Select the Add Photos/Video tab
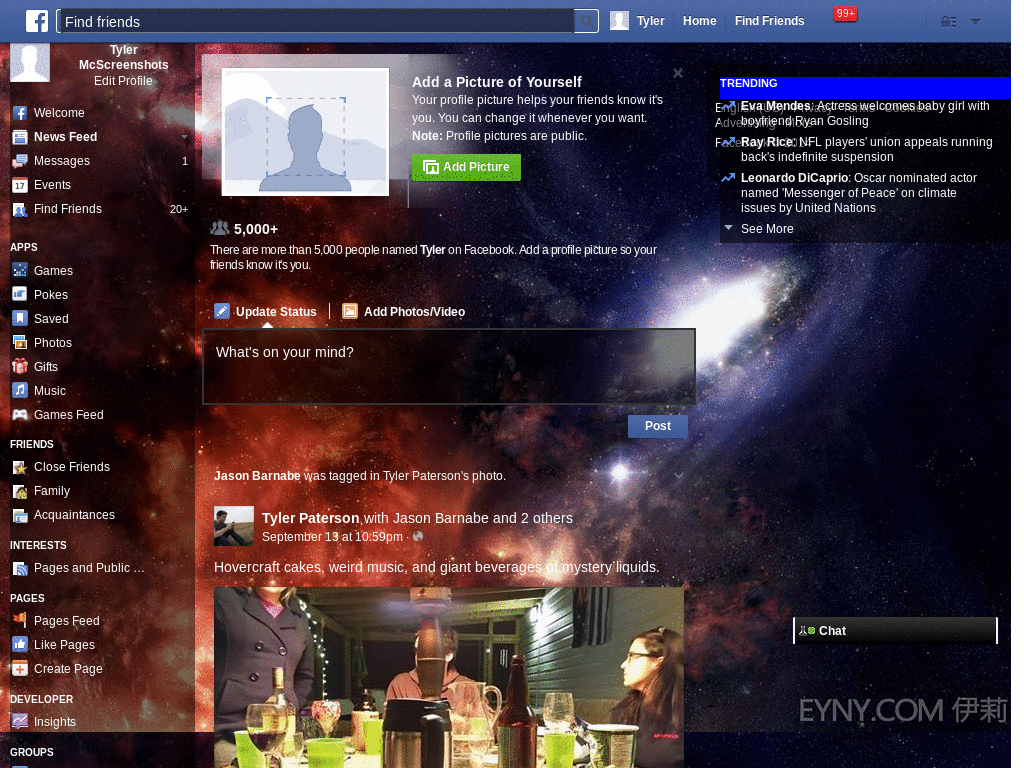 point(404,312)
